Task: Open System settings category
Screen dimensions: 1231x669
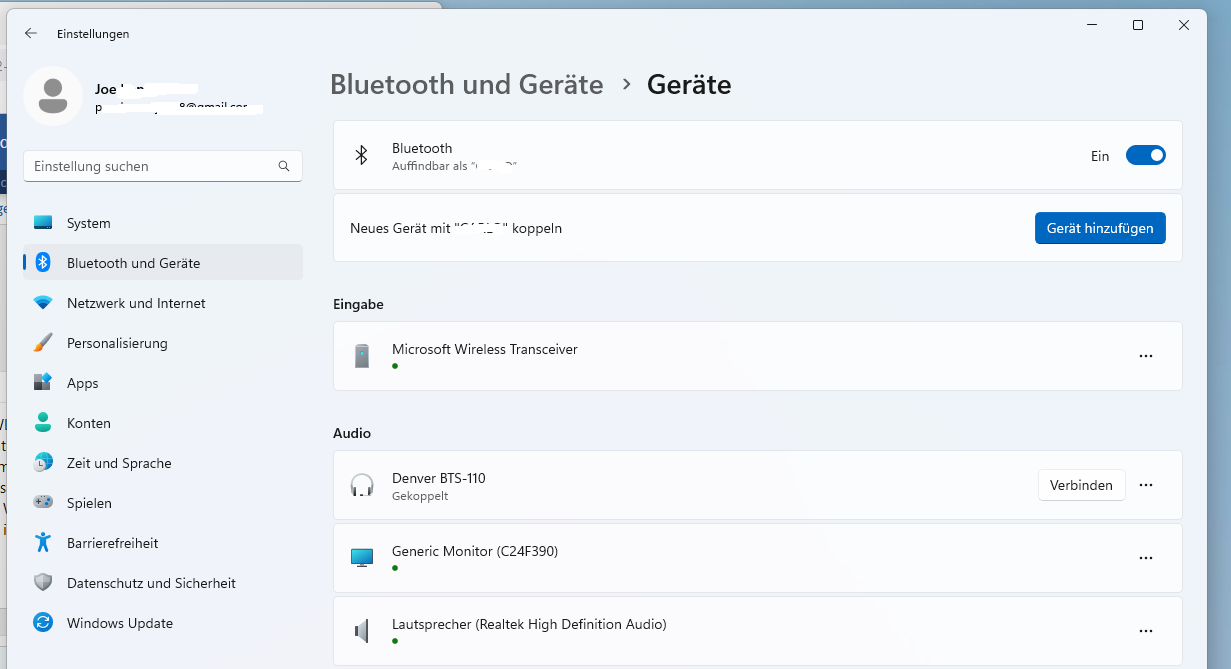Action: pos(163,223)
